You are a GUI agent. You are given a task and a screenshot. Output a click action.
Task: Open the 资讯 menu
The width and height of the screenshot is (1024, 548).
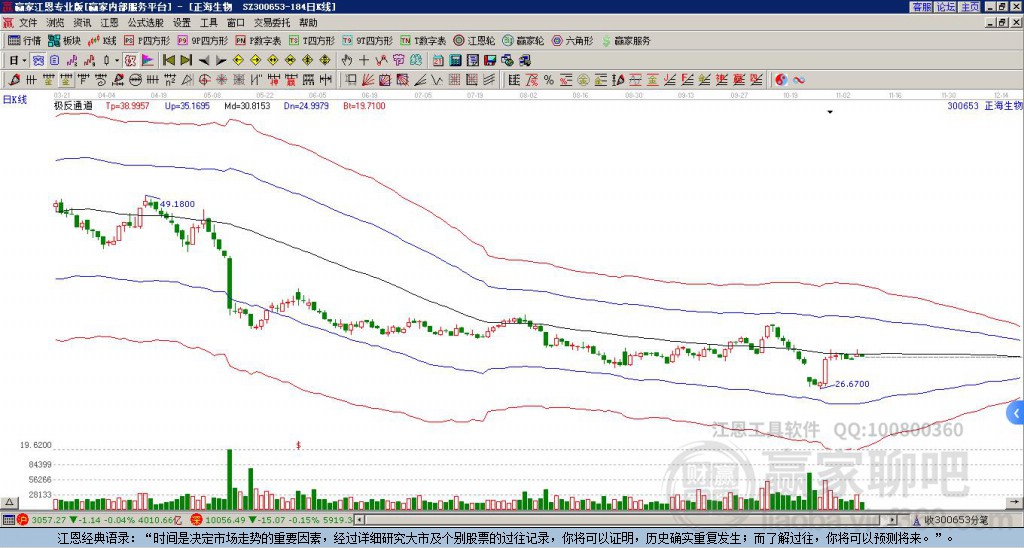click(x=82, y=23)
